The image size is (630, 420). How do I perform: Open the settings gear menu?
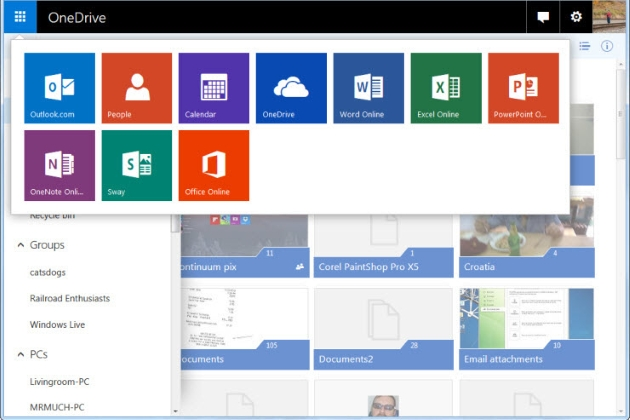[575, 17]
